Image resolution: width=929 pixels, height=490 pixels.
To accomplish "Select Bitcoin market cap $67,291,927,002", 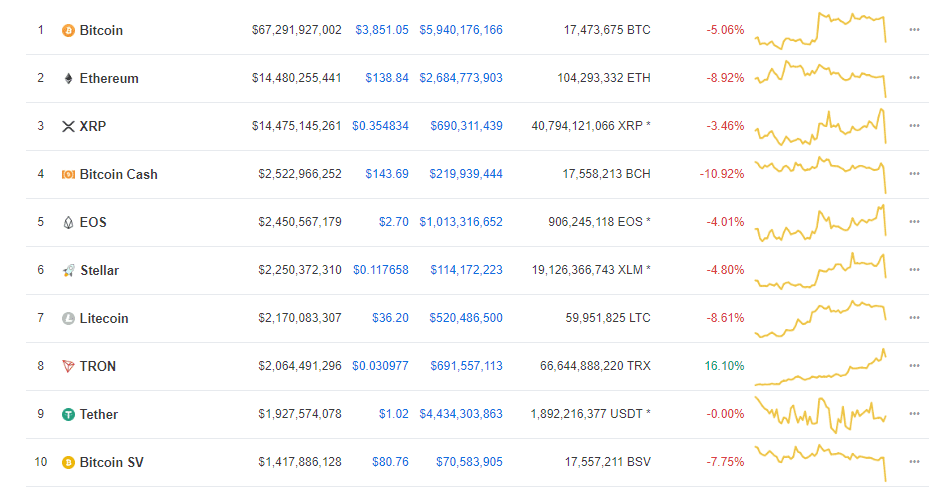I will [x=297, y=30].
